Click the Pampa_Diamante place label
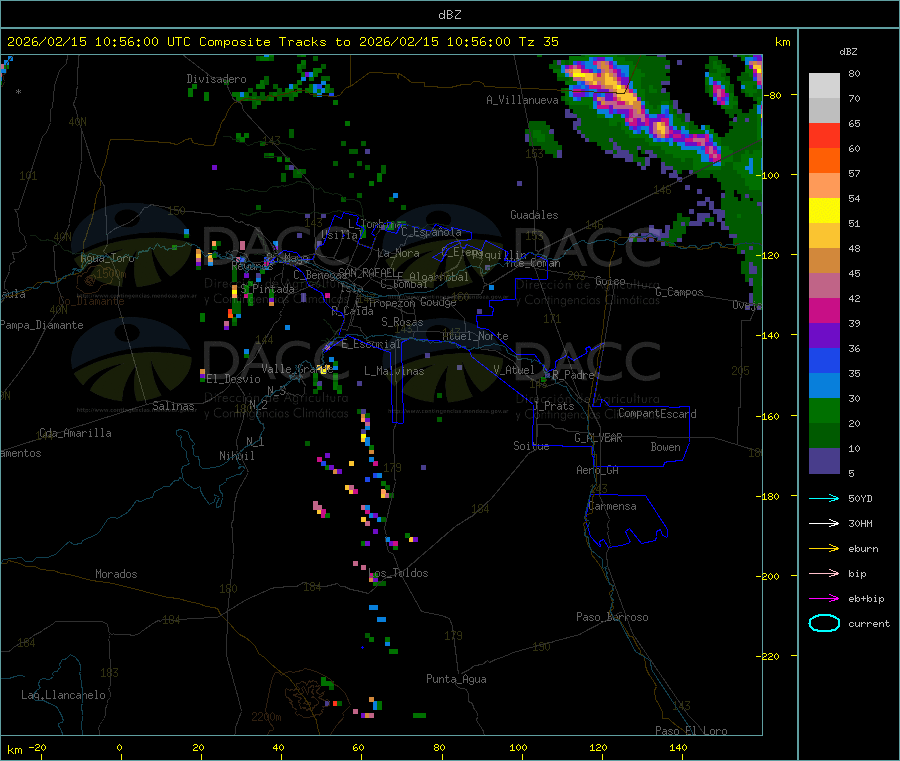This screenshot has height=761, width=900. tap(42, 325)
